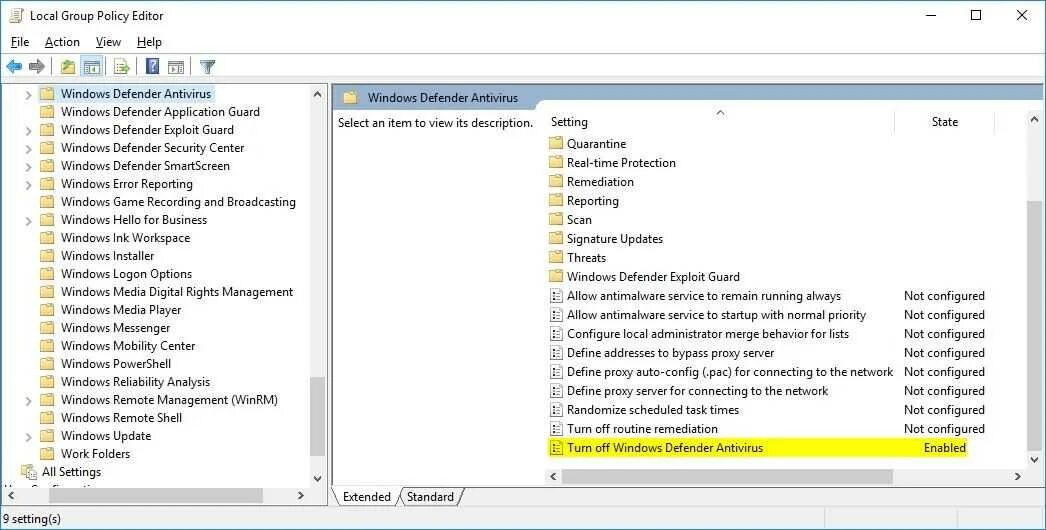This screenshot has width=1046, height=530.
Task: Click the tree pane scroll down arrow
Action: tap(318, 479)
